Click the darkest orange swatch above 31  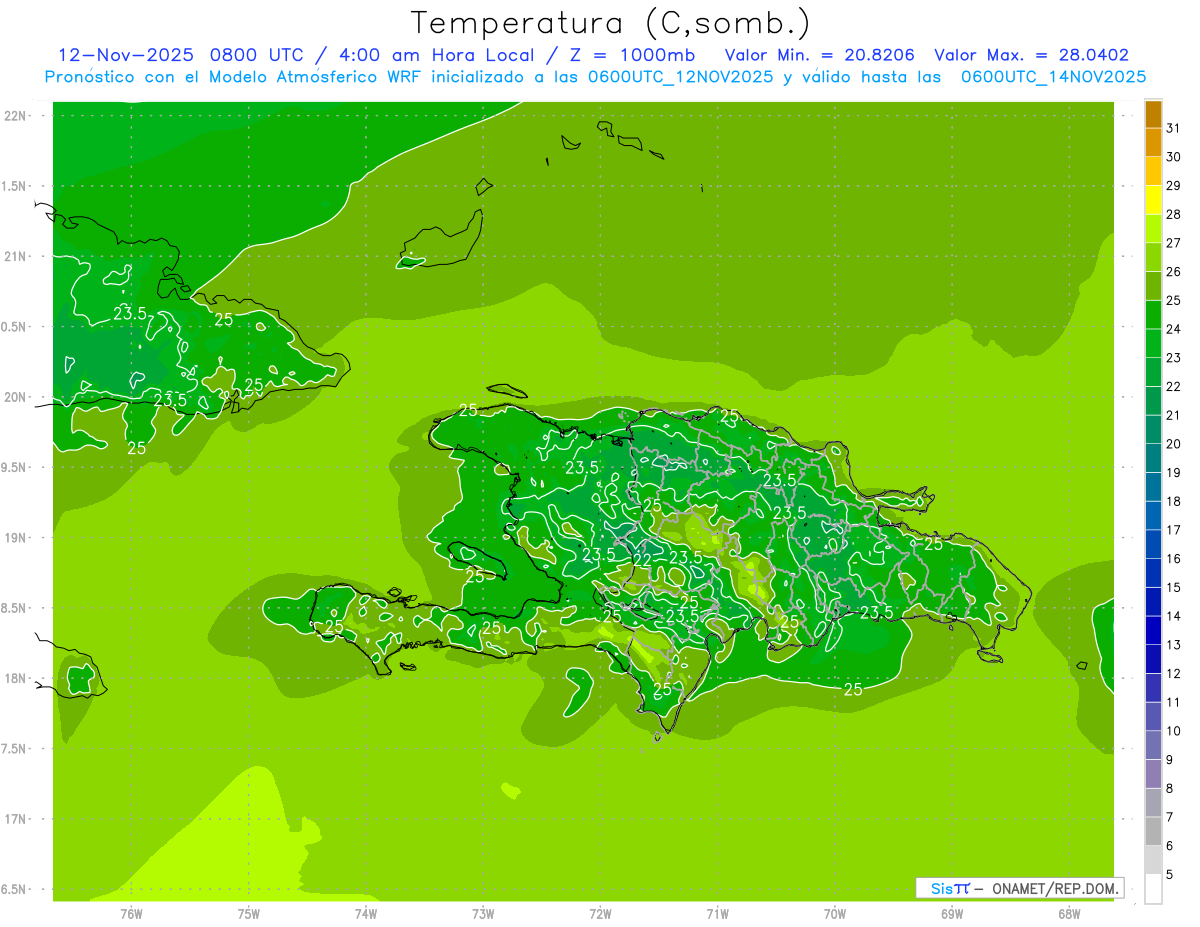tap(1153, 115)
